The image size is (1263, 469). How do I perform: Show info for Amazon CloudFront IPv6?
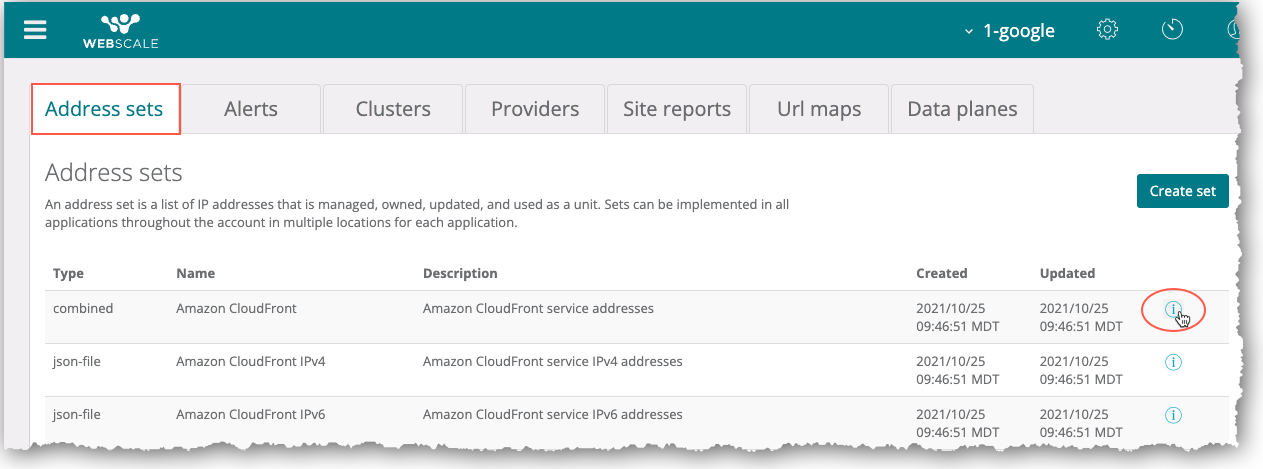(1174, 415)
